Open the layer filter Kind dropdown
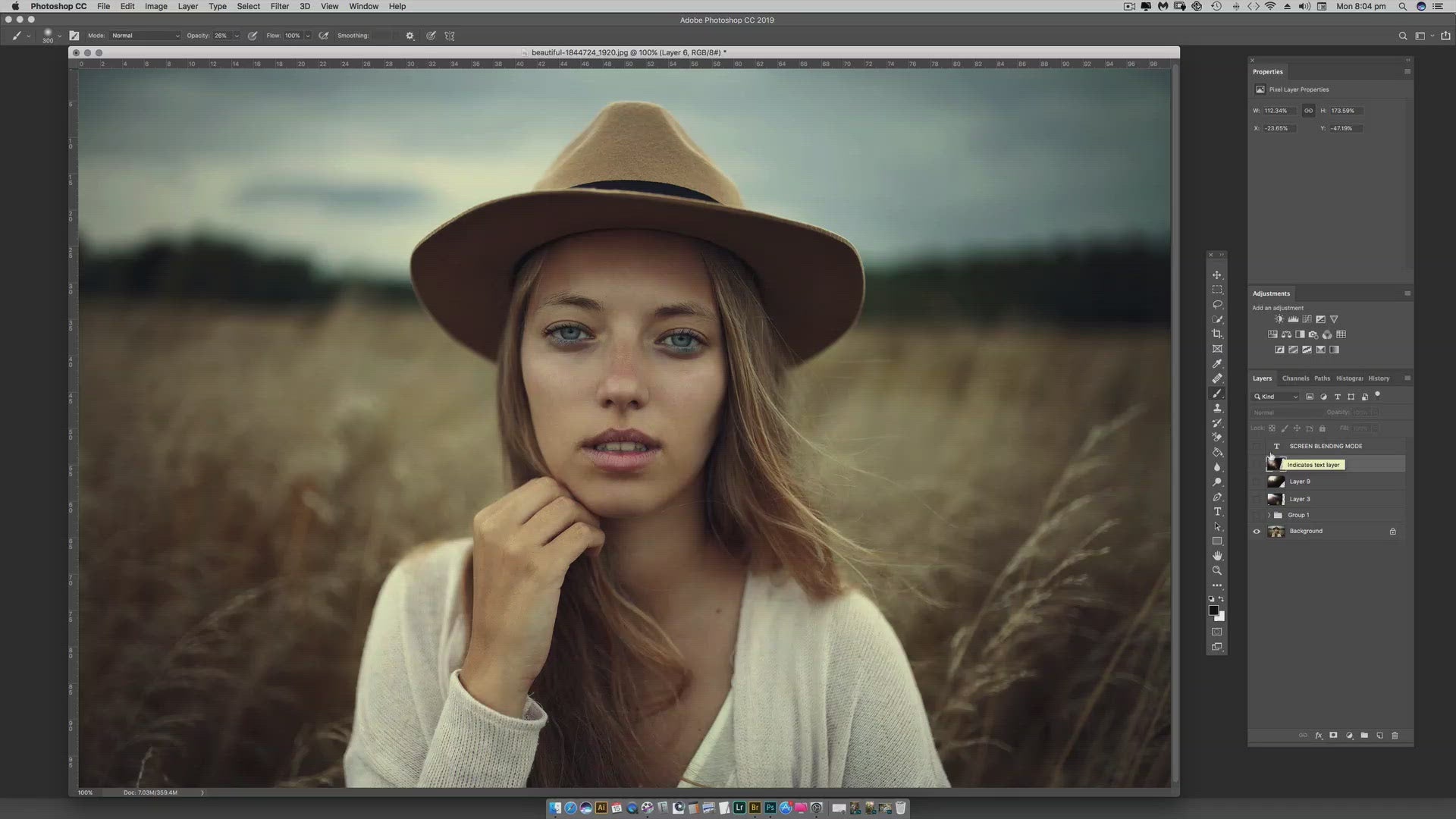This screenshot has height=819, width=1456. pyautogui.click(x=1276, y=397)
